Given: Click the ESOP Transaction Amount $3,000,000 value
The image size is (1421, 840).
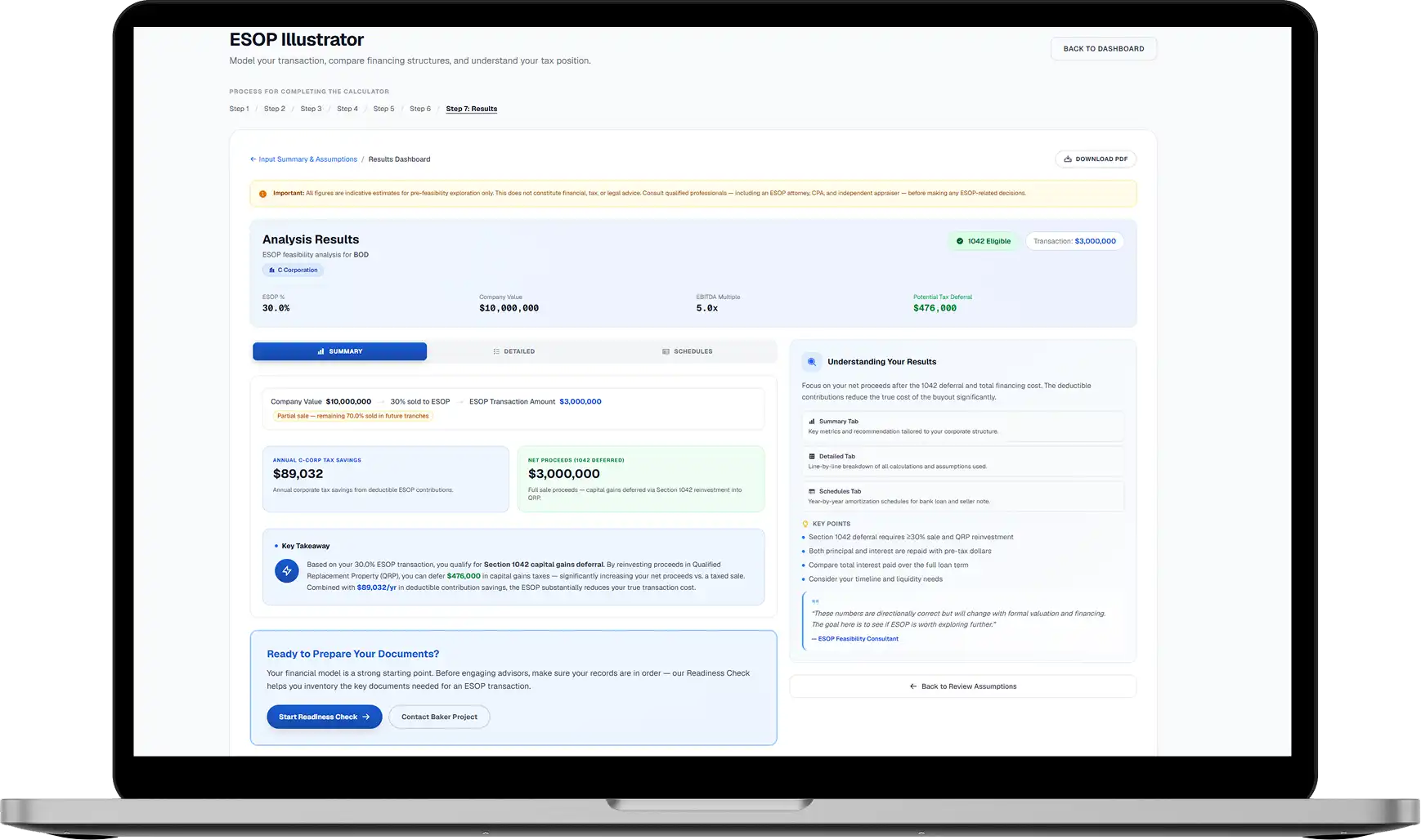Looking at the screenshot, I should pos(581,401).
